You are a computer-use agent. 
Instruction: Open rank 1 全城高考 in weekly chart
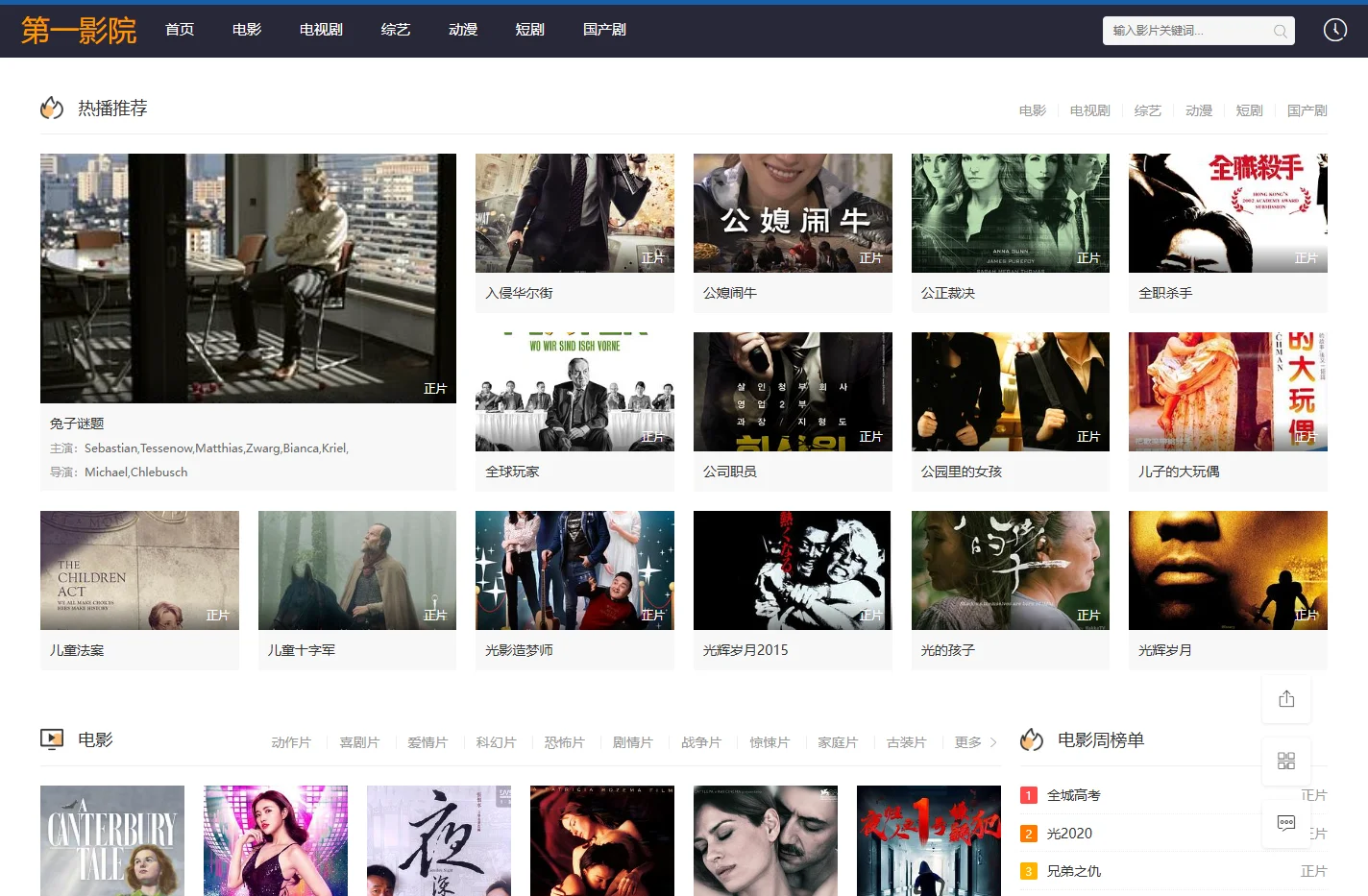[x=1074, y=795]
